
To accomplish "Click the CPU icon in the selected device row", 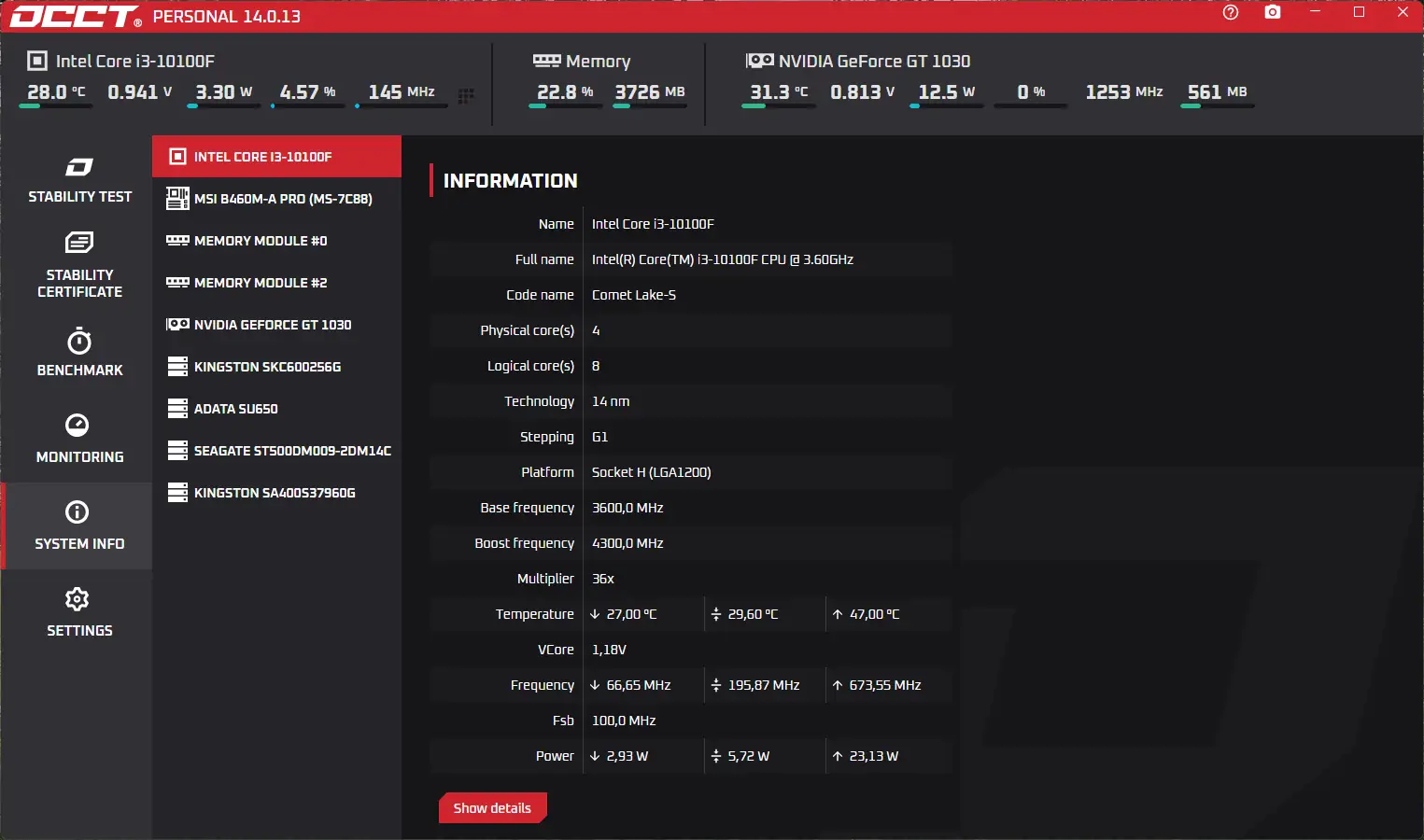I will pyautogui.click(x=177, y=157).
